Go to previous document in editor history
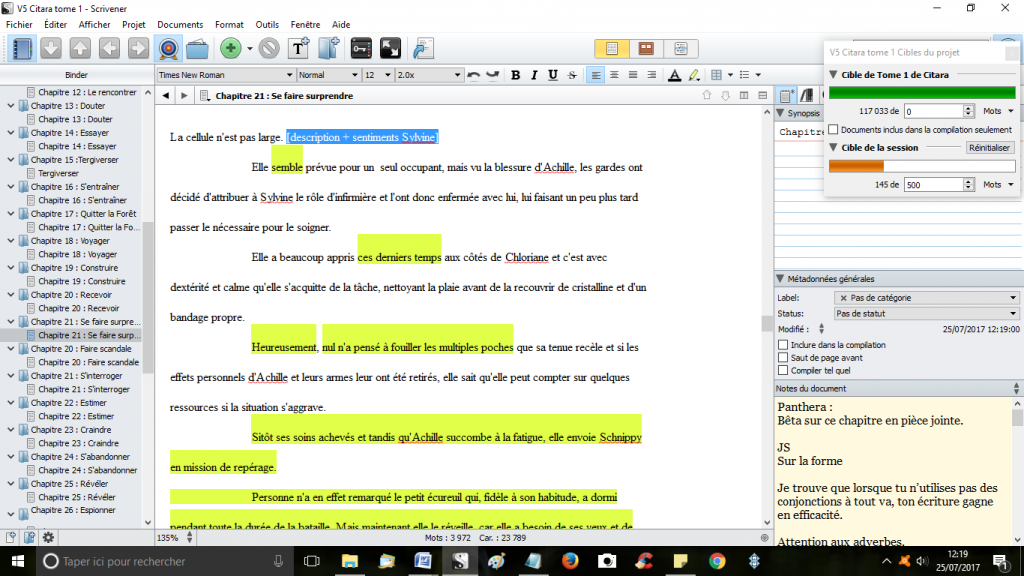The width and height of the screenshot is (1024, 576). (166, 95)
